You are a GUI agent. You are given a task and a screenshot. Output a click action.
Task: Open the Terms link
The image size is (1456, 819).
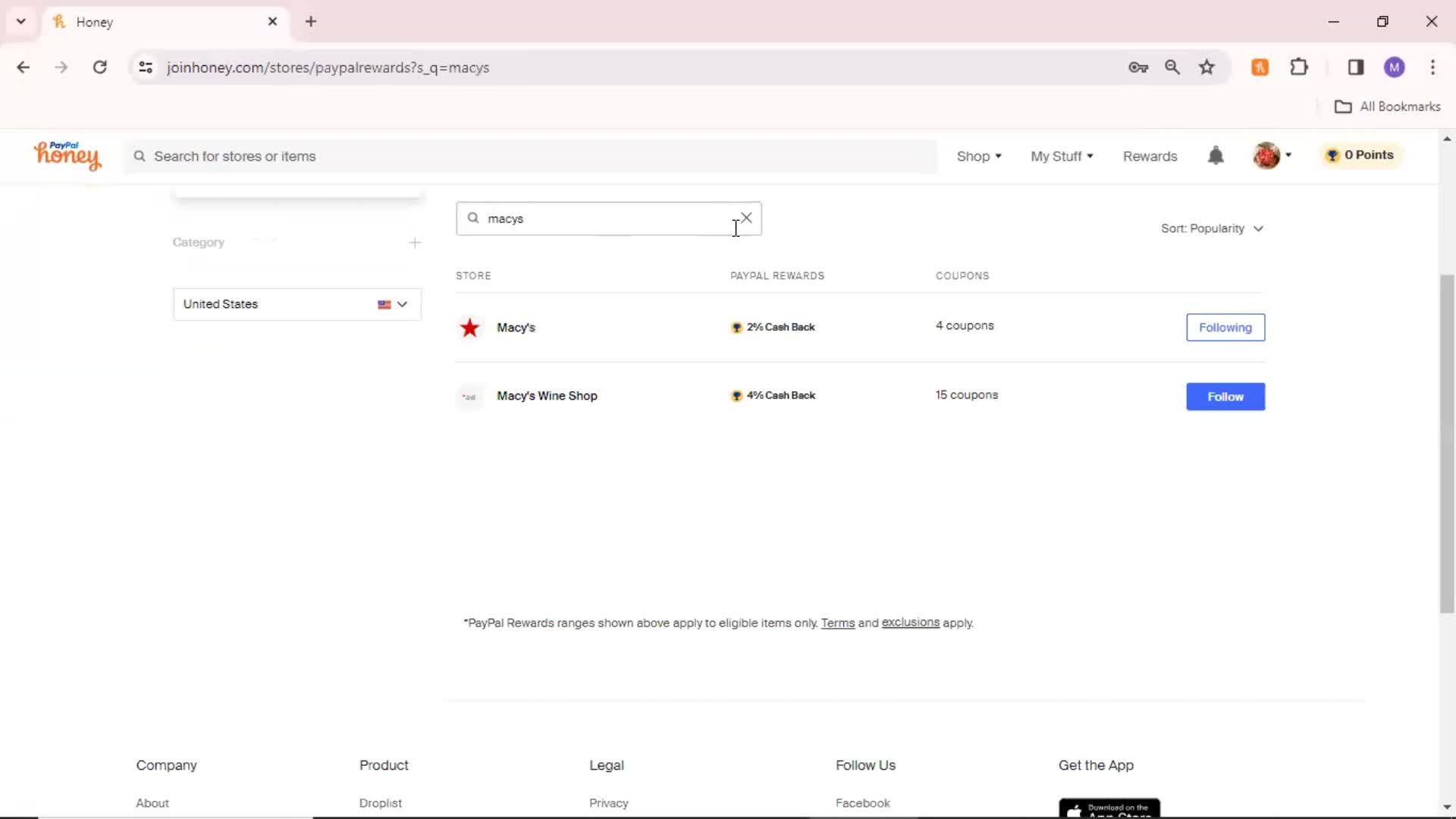[837, 623]
